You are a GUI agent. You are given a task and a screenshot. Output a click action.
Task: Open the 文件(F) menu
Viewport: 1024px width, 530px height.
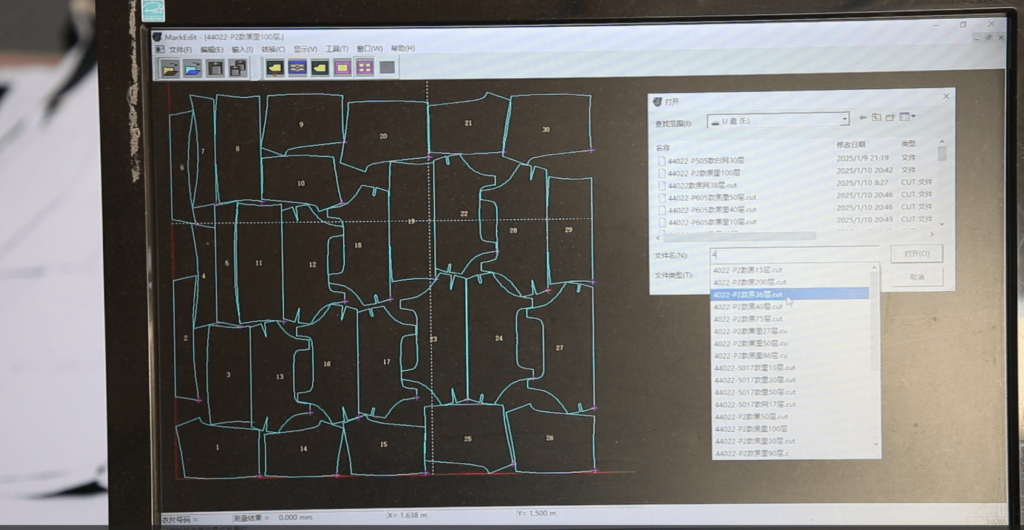pyautogui.click(x=180, y=48)
